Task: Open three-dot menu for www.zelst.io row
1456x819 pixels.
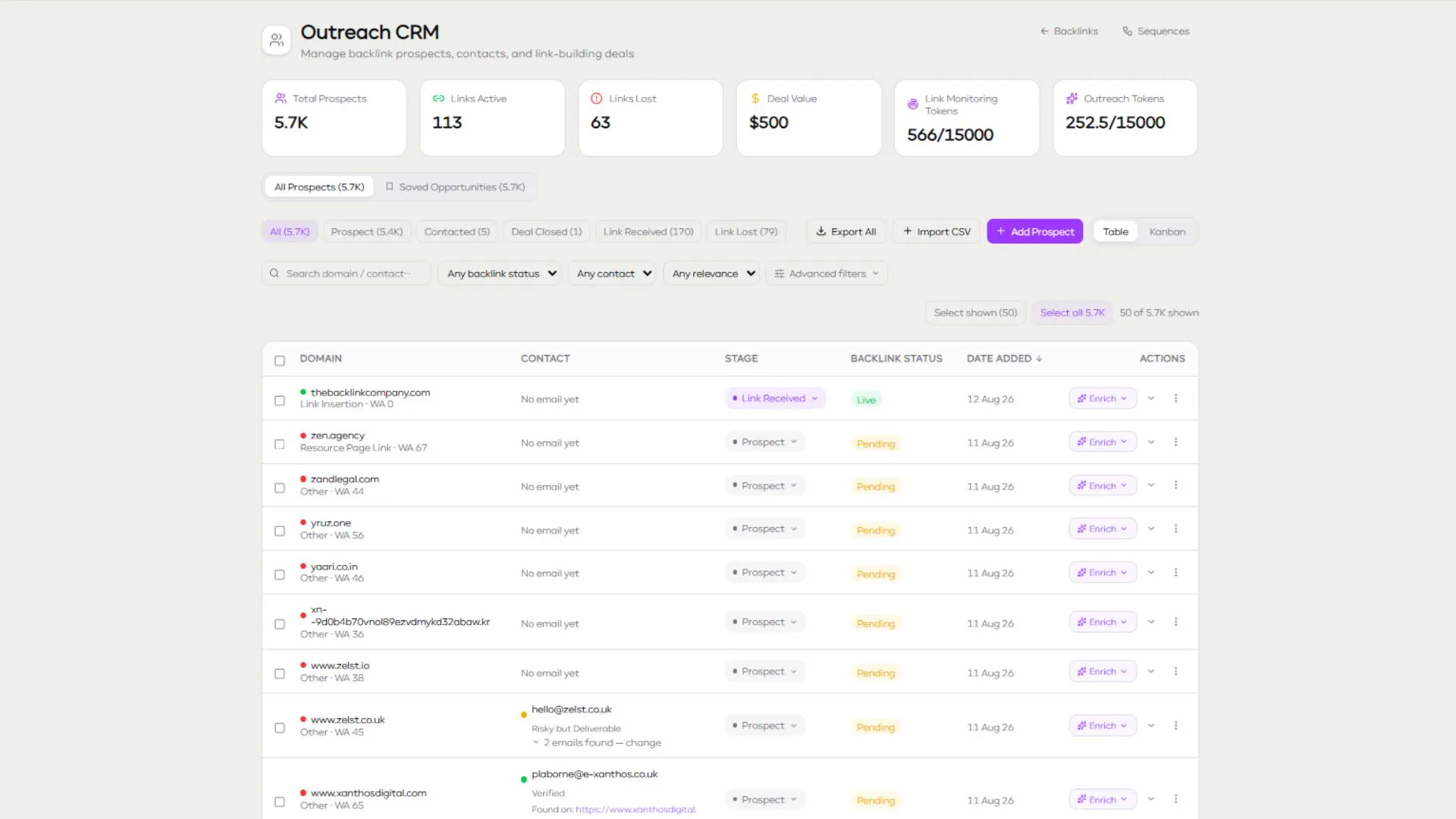Action: 1176,671
